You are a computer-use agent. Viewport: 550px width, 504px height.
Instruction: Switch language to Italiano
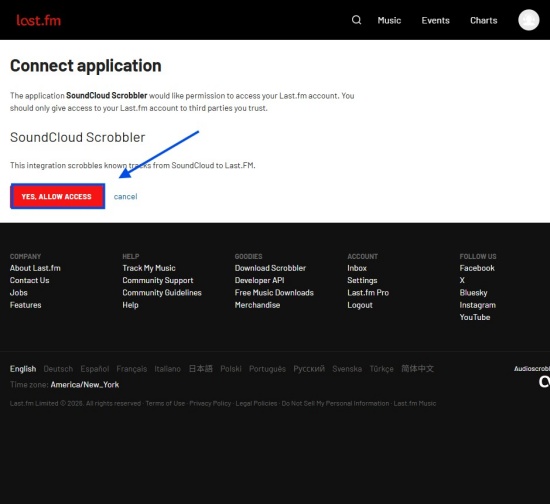167,369
